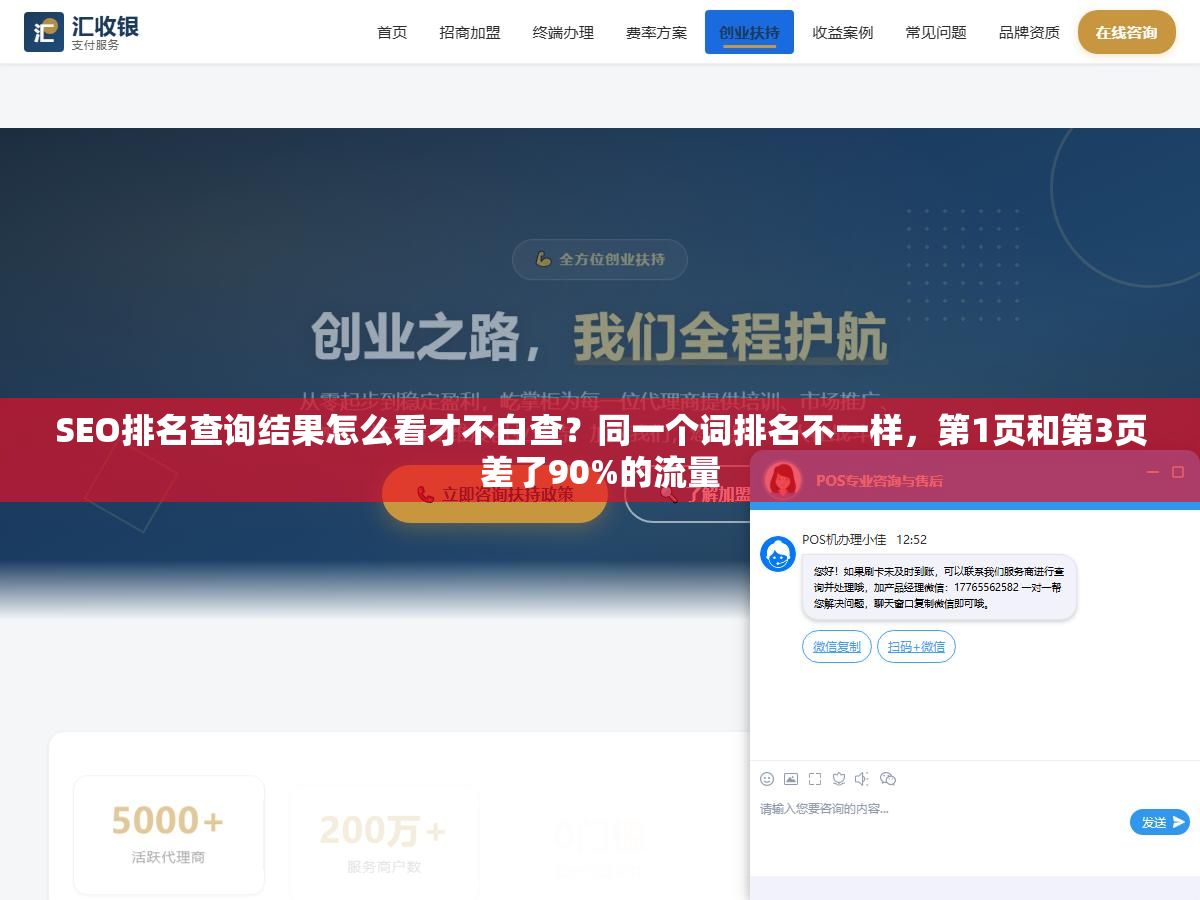
Task: Send the chat message with 发送
Action: coord(1160,822)
